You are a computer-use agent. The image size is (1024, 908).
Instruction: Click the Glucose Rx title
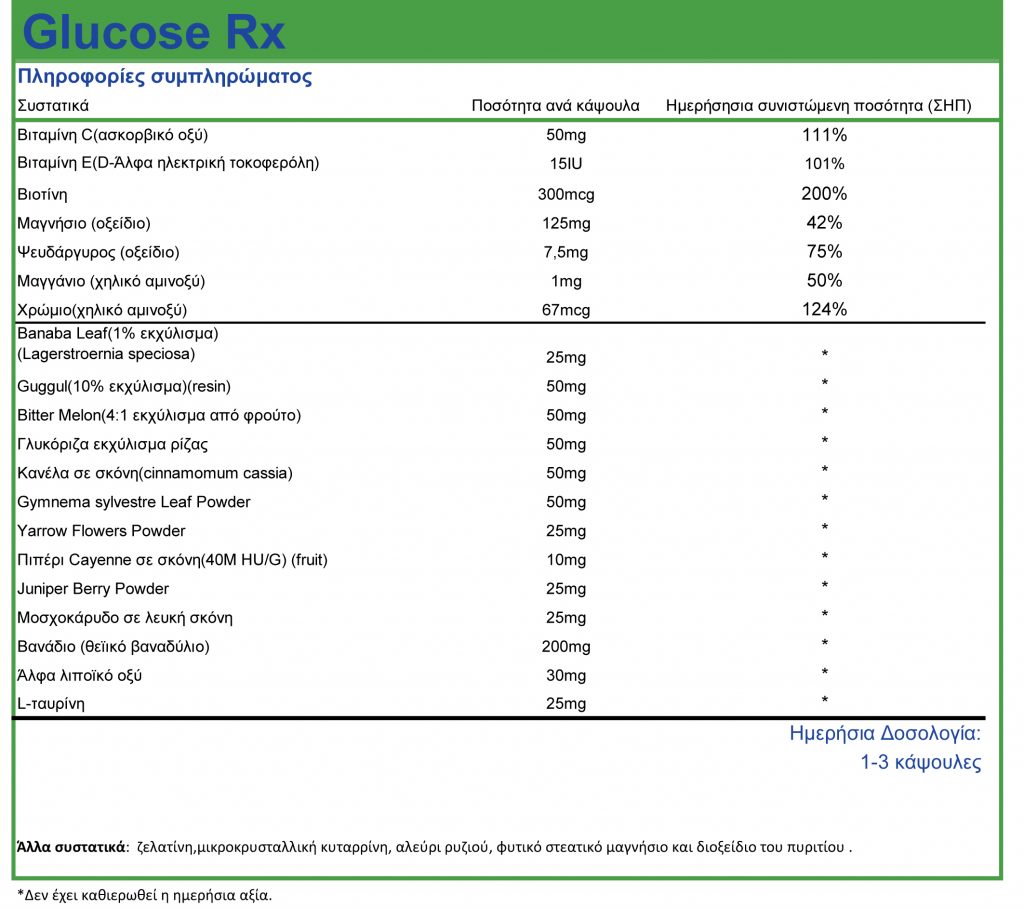(153, 31)
